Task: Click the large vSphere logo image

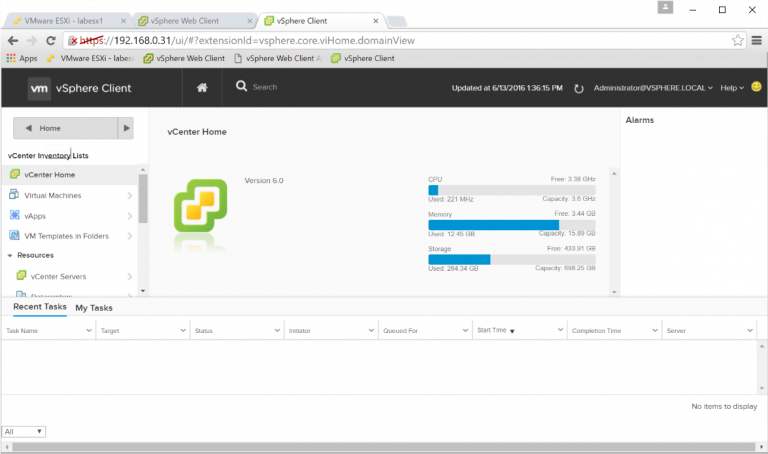Action: (200, 206)
